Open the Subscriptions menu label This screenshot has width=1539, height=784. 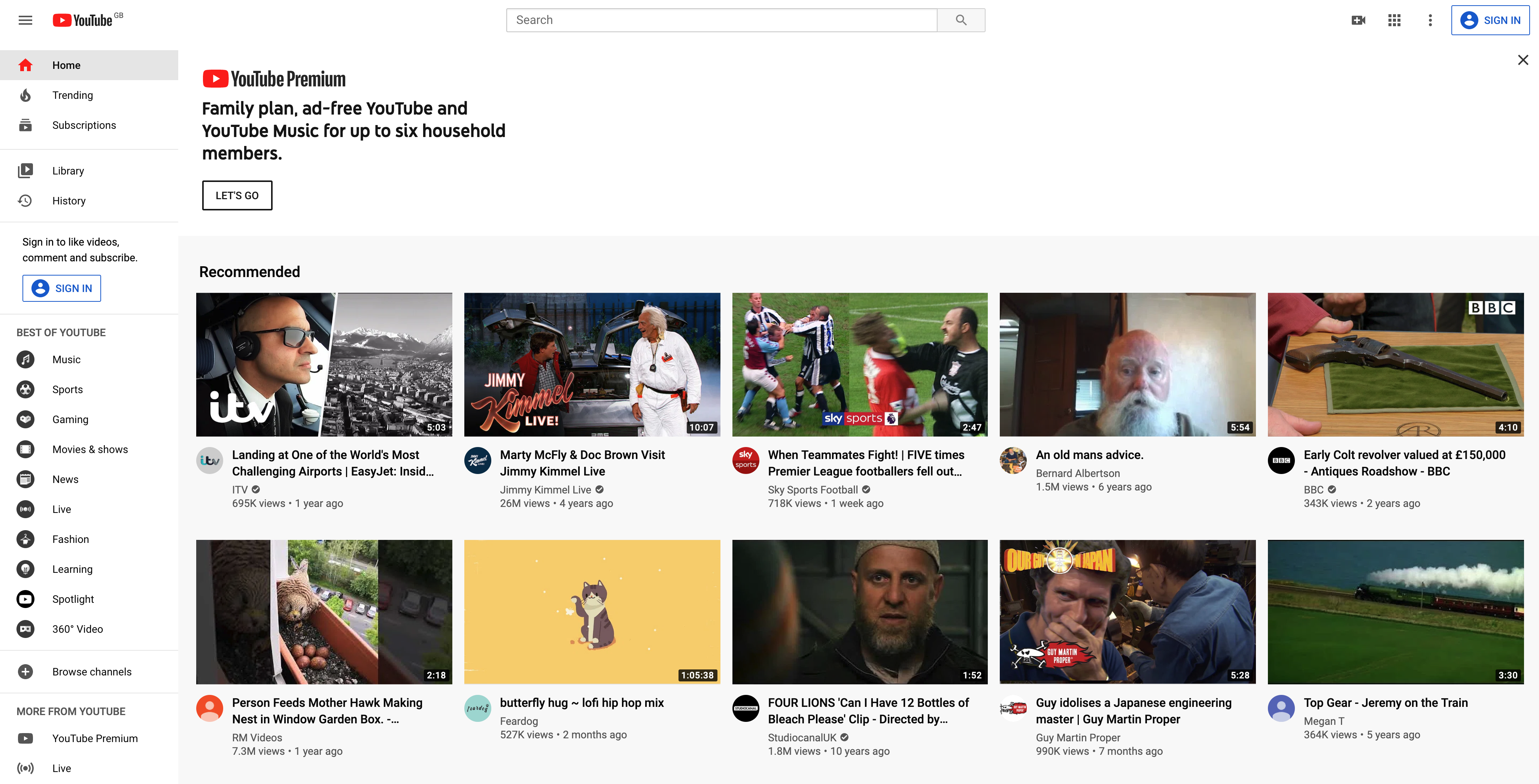click(x=84, y=125)
